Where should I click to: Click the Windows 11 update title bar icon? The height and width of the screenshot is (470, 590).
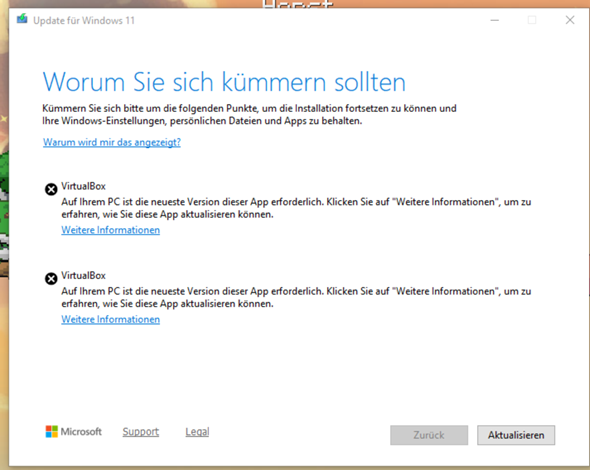pyautogui.click(x=22, y=18)
